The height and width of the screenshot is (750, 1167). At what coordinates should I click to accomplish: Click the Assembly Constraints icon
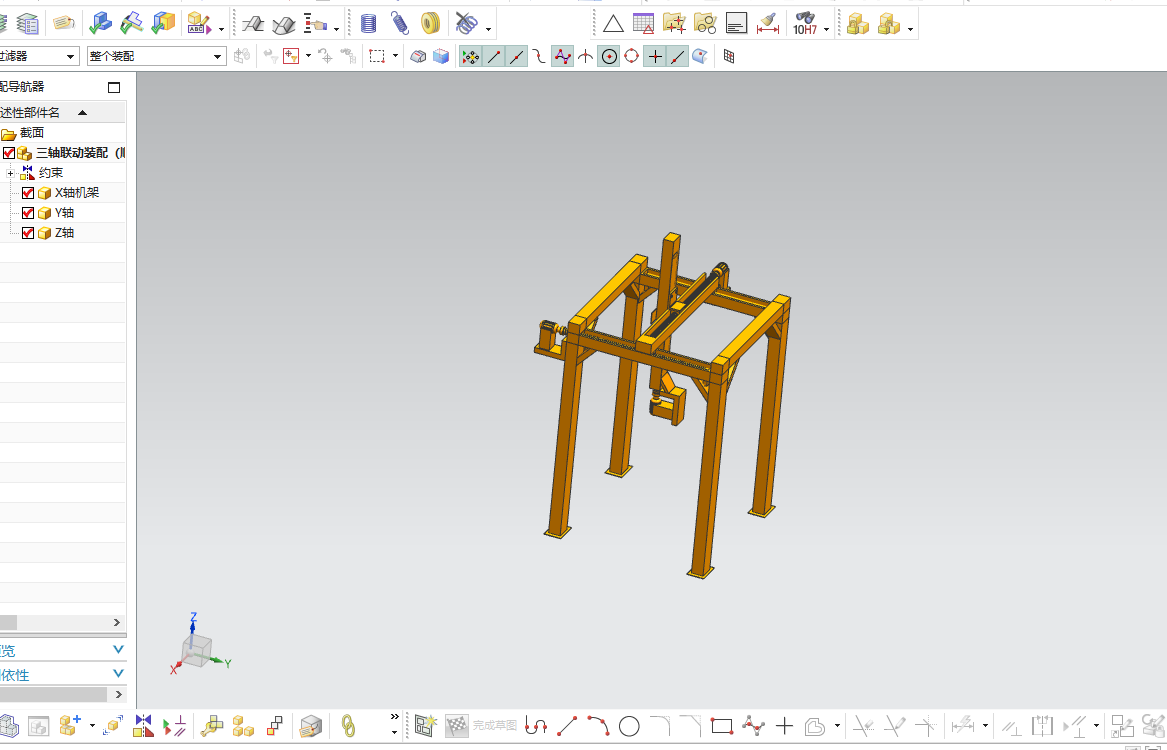point(143,725)
